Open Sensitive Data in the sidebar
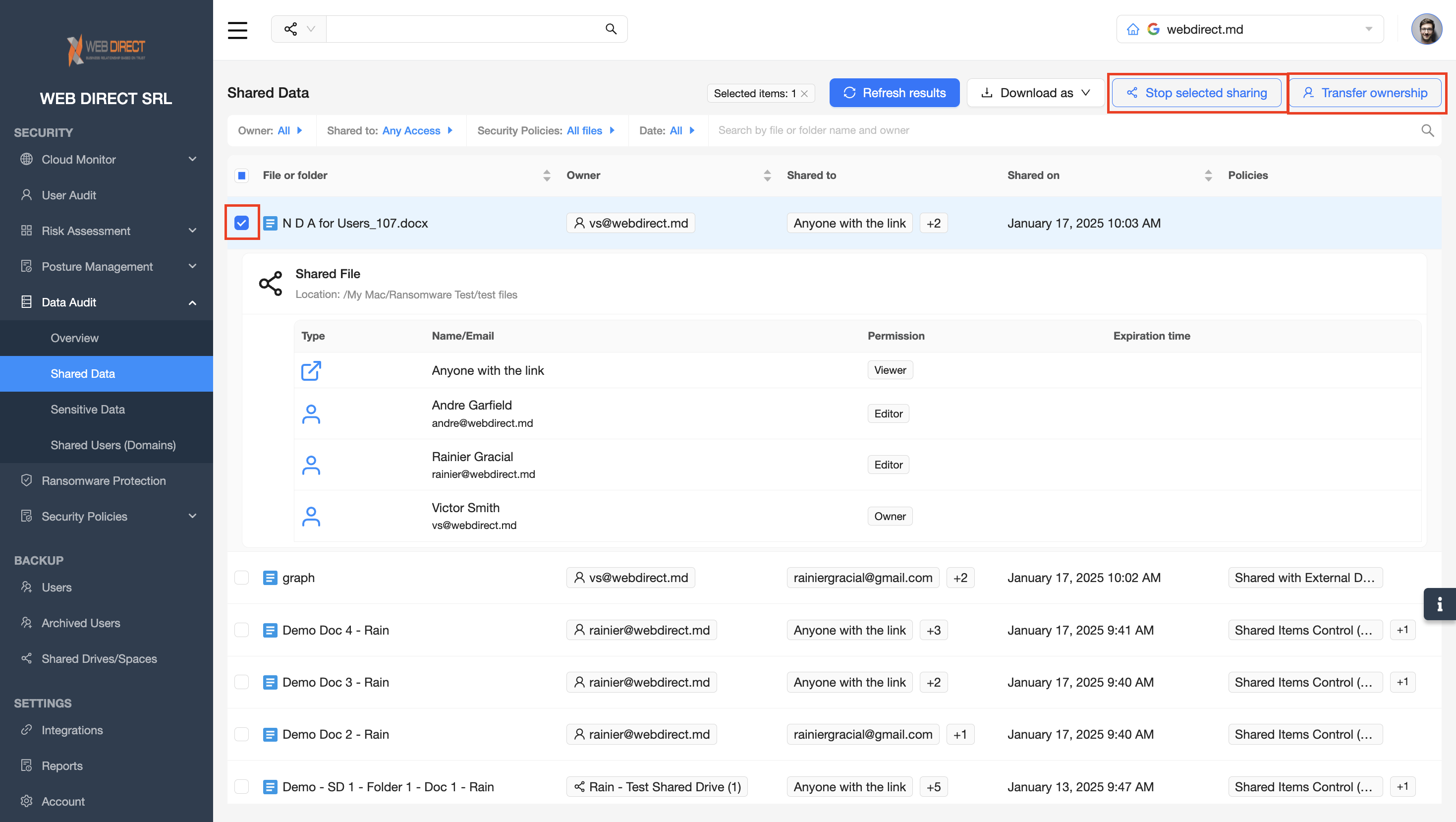Image resolution: width=1456 pixels, height=822 pixels. click(88, 410)
